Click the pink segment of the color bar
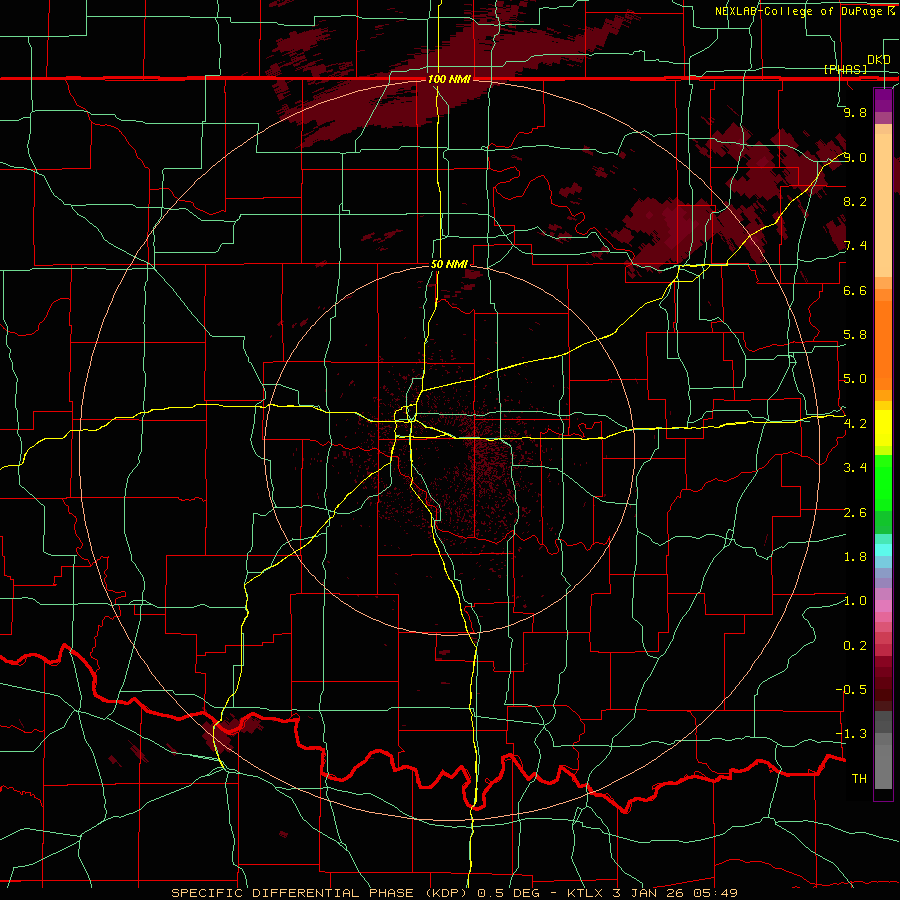The image size is (900, 900). pyautogui.click(x=883, y=606)
